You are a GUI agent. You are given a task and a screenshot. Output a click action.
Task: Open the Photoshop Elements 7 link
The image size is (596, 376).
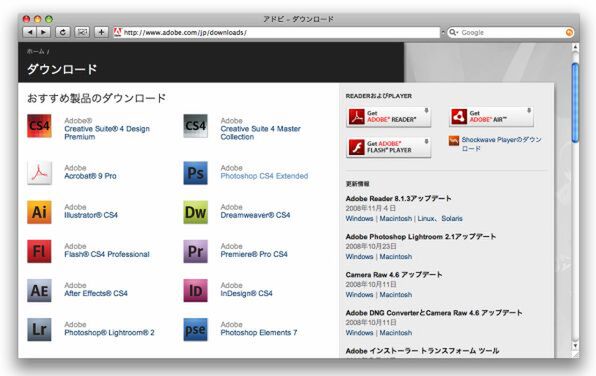[x=259, y=333]
